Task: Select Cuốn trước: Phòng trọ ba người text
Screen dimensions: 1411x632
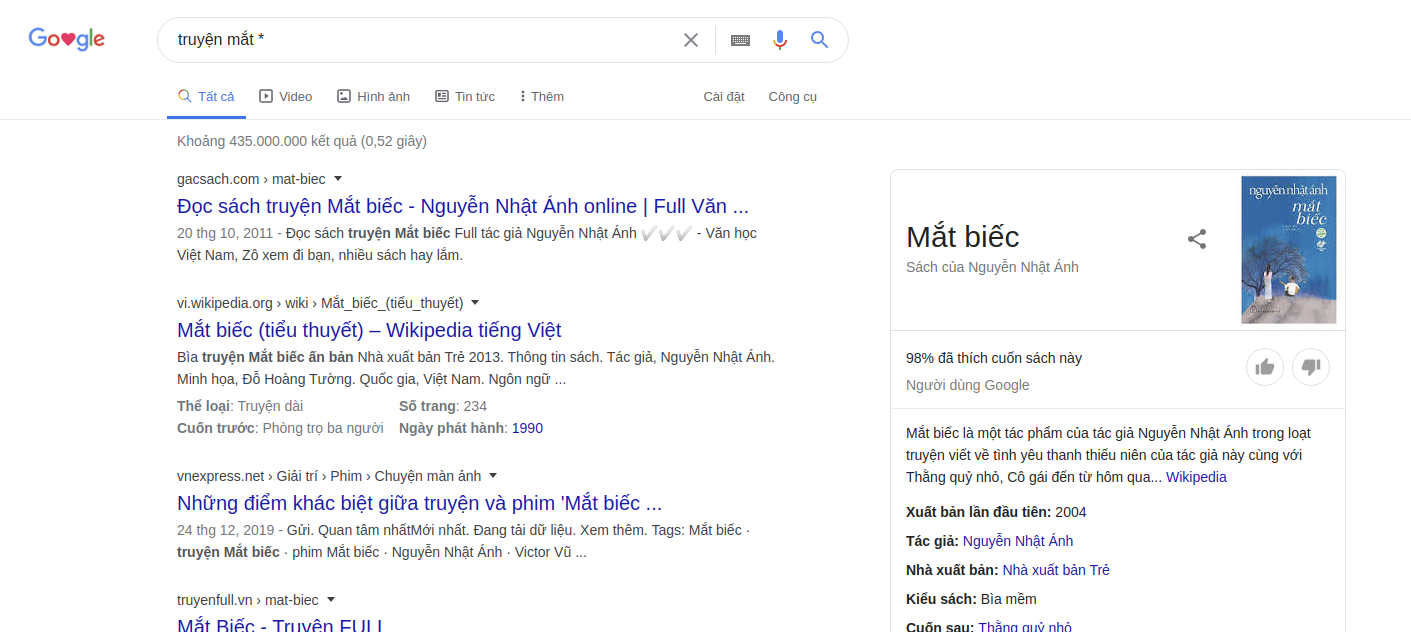Action: pyautogui.click(x=280, y=428)
